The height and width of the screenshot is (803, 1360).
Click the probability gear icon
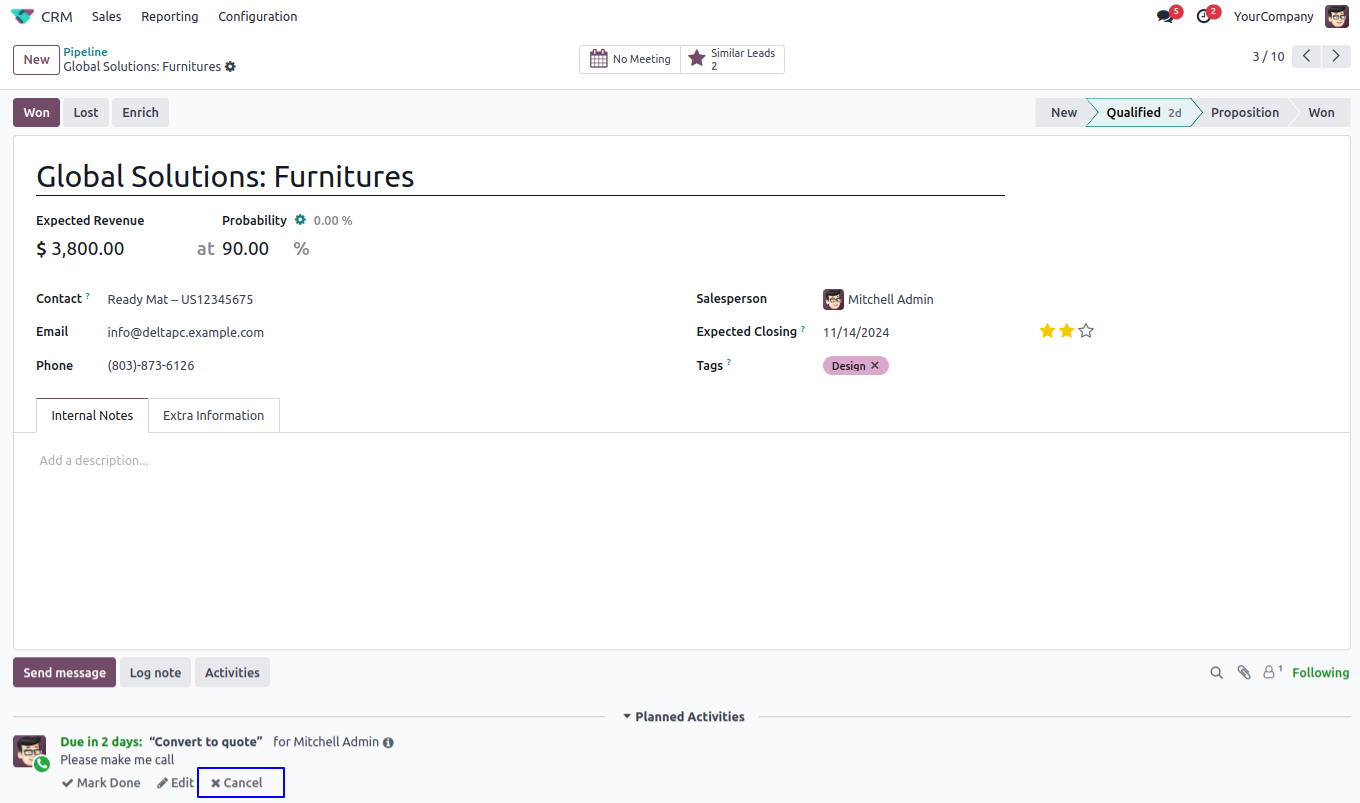tap(300, 220)
